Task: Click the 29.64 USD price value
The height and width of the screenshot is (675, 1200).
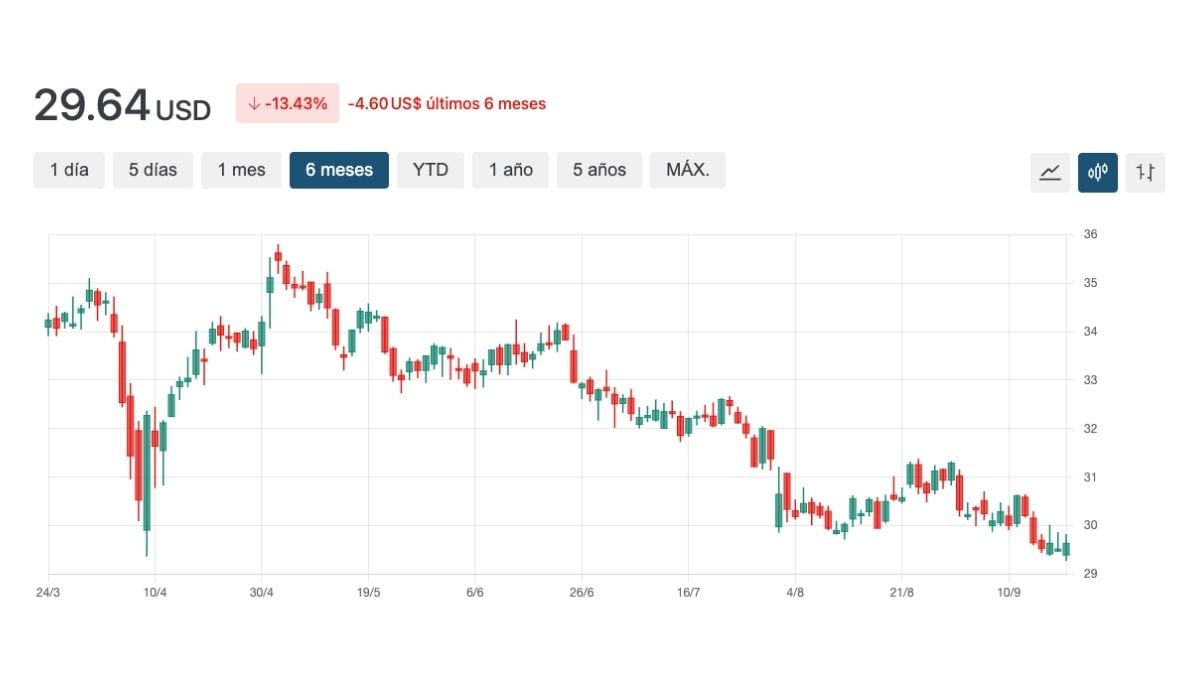Action: (122, 106)
